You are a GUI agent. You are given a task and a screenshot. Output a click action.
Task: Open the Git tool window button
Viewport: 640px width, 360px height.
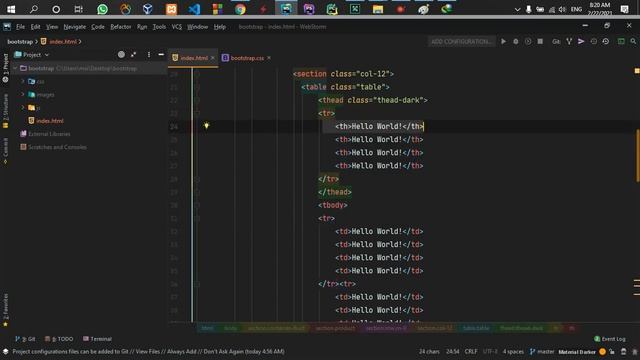click(x=25, y=339)
